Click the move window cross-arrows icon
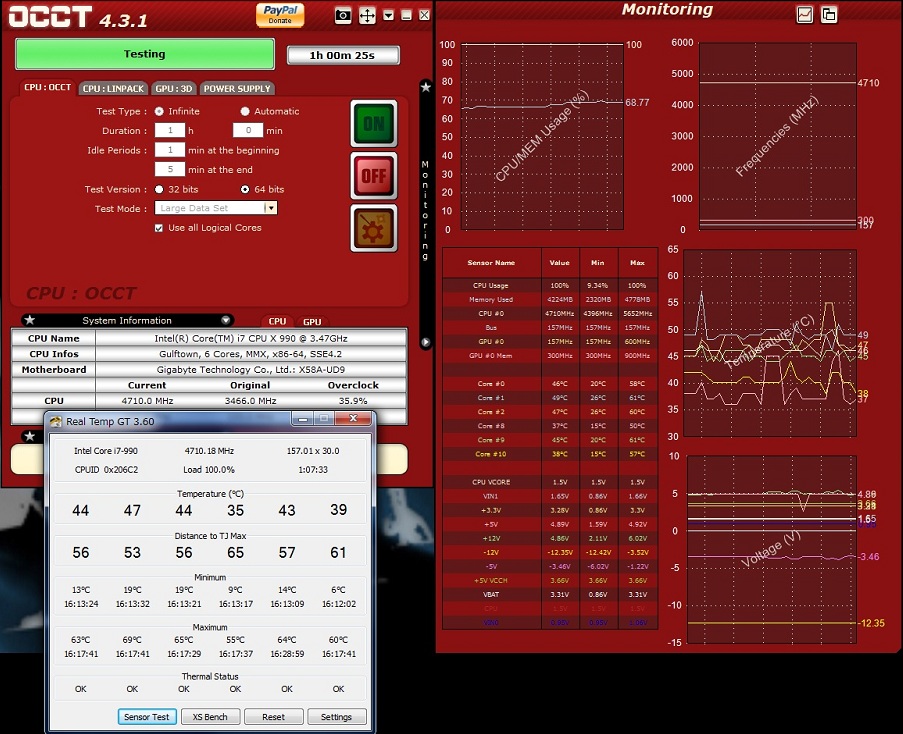The height and width of the screenshot is (734, 903). click(x=367, y=16)
